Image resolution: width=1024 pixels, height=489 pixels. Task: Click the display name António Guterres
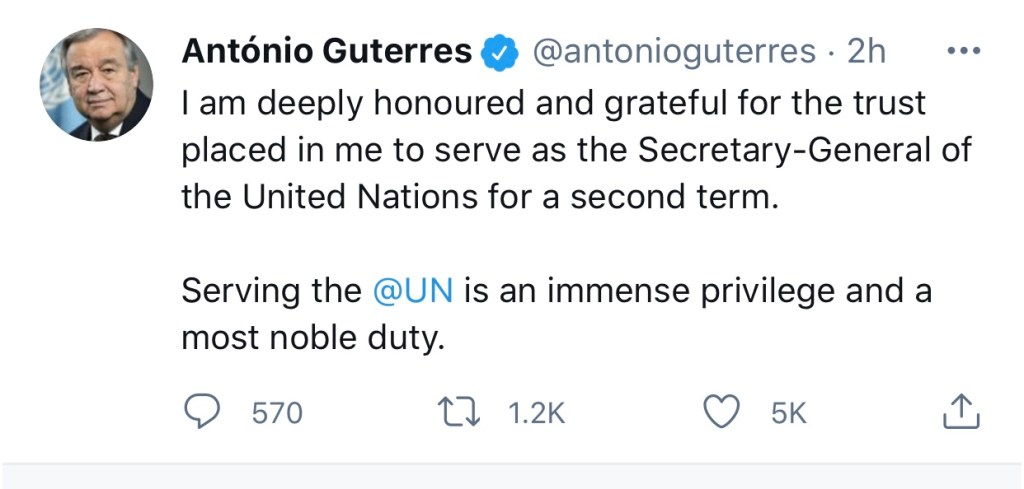click(x=326, y=53)
